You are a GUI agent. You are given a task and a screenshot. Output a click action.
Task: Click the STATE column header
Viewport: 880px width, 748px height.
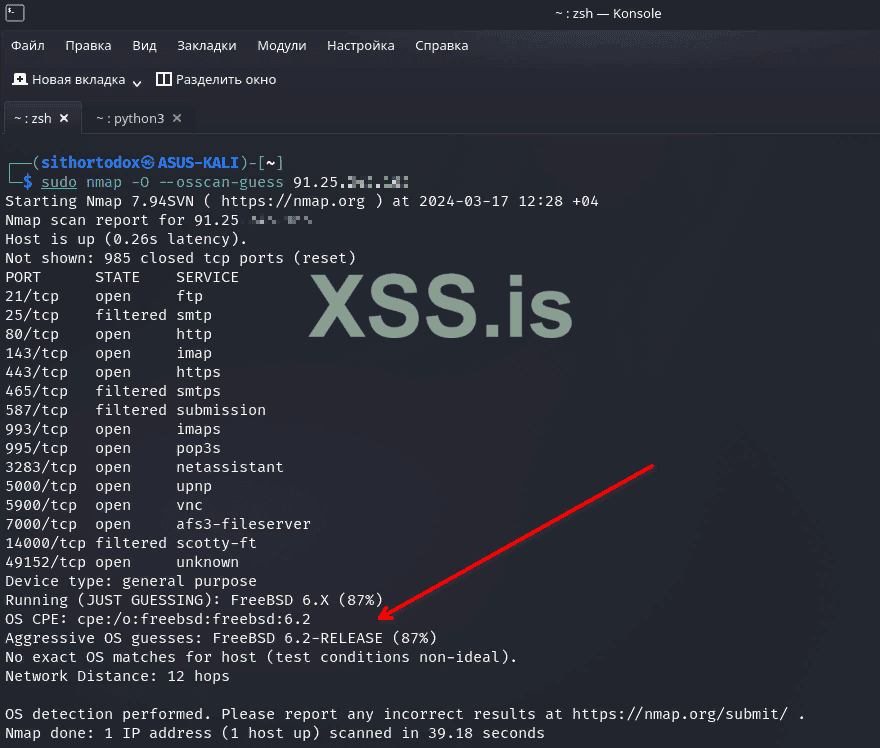click(117, 277)
